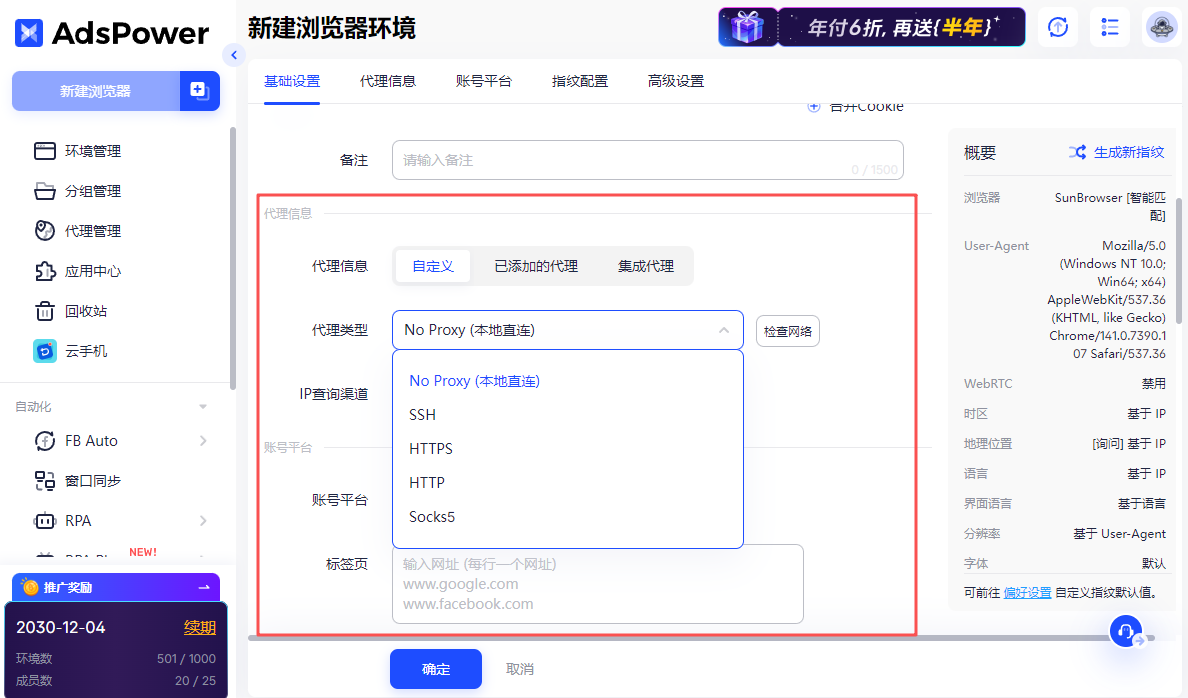Open the 高级设置 tab

pos(675,81)
